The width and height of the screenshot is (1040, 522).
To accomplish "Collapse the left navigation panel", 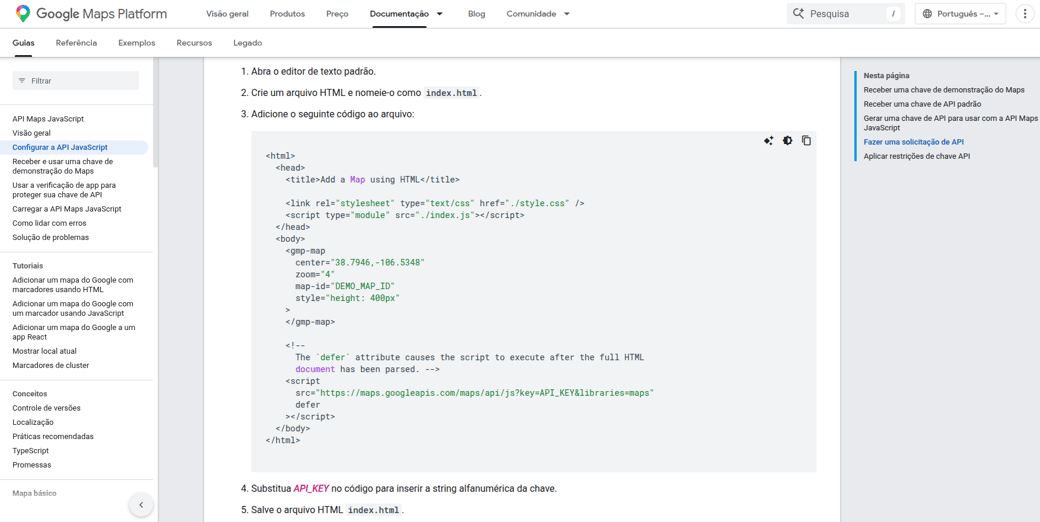I will tap(141, 505).
